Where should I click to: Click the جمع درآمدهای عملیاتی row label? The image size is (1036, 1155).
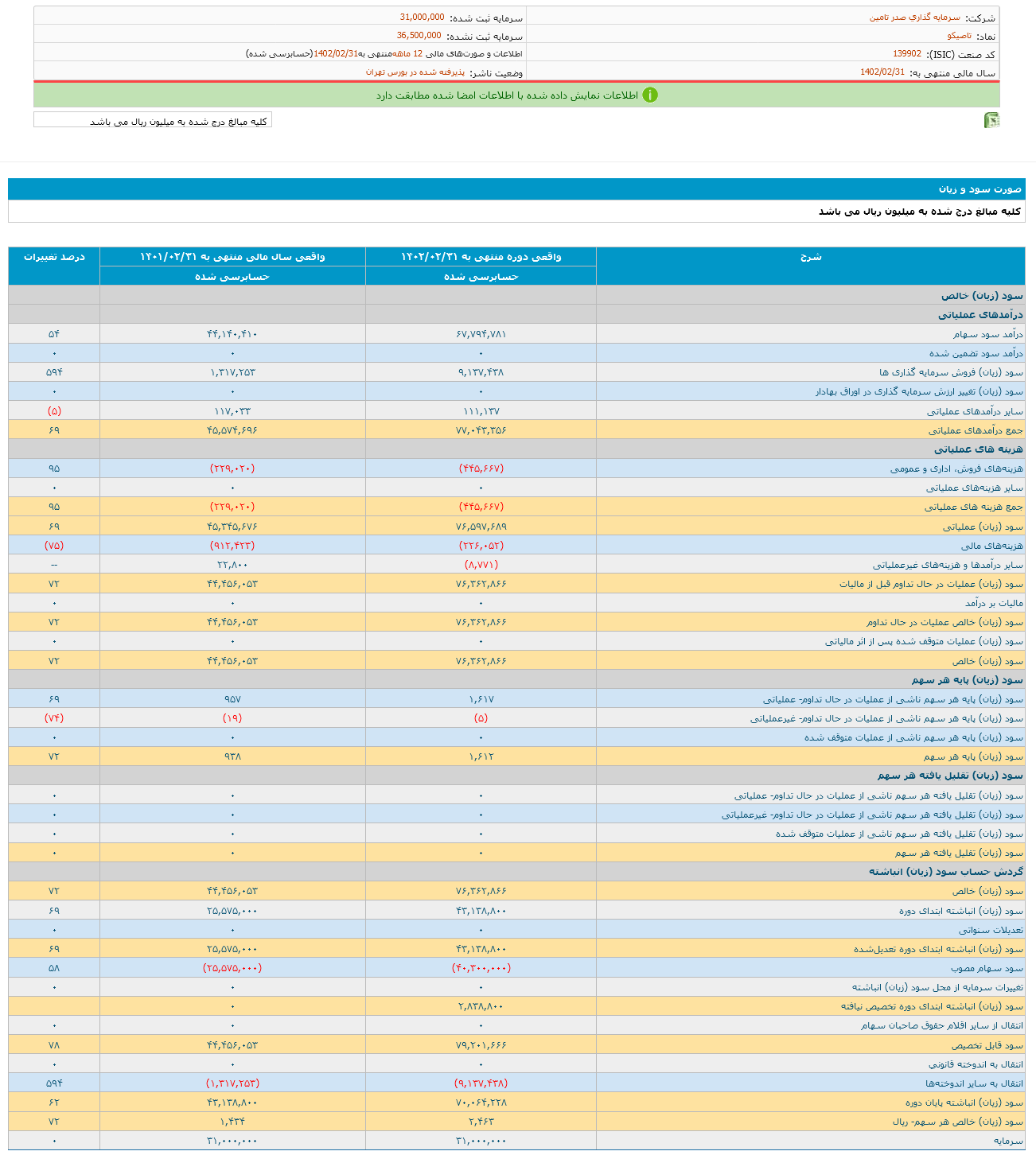click(x=976, y=430)
